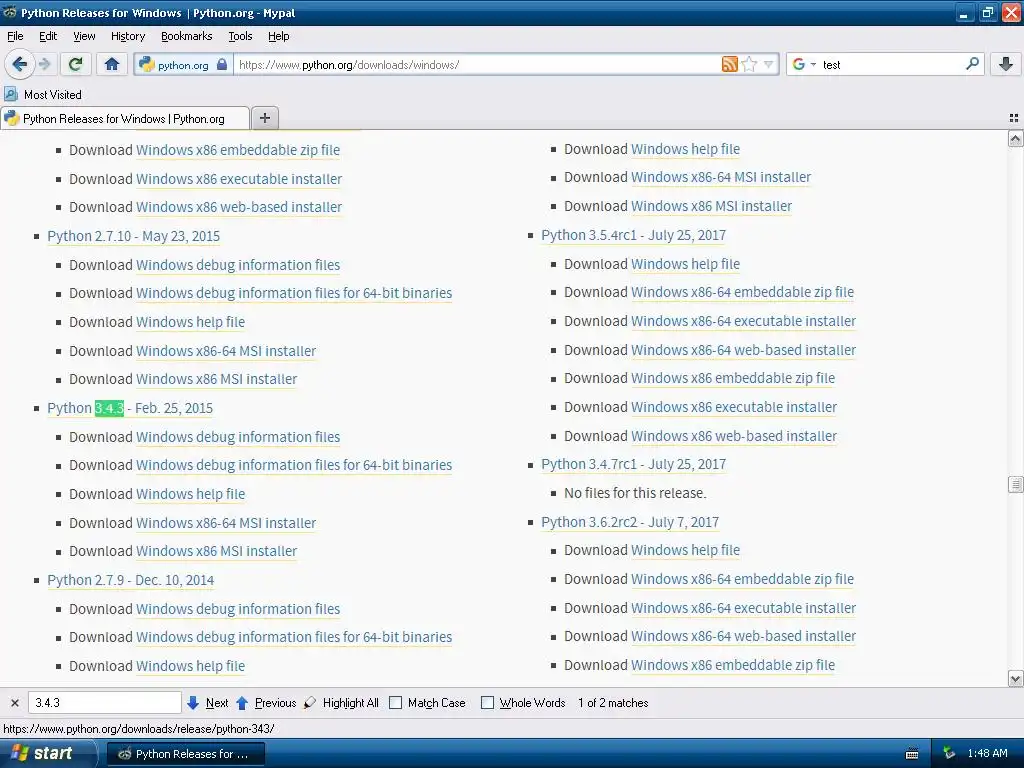The image size is (1024, 768).
Task: Select Python Releases taskbar button
Action: 185,754
